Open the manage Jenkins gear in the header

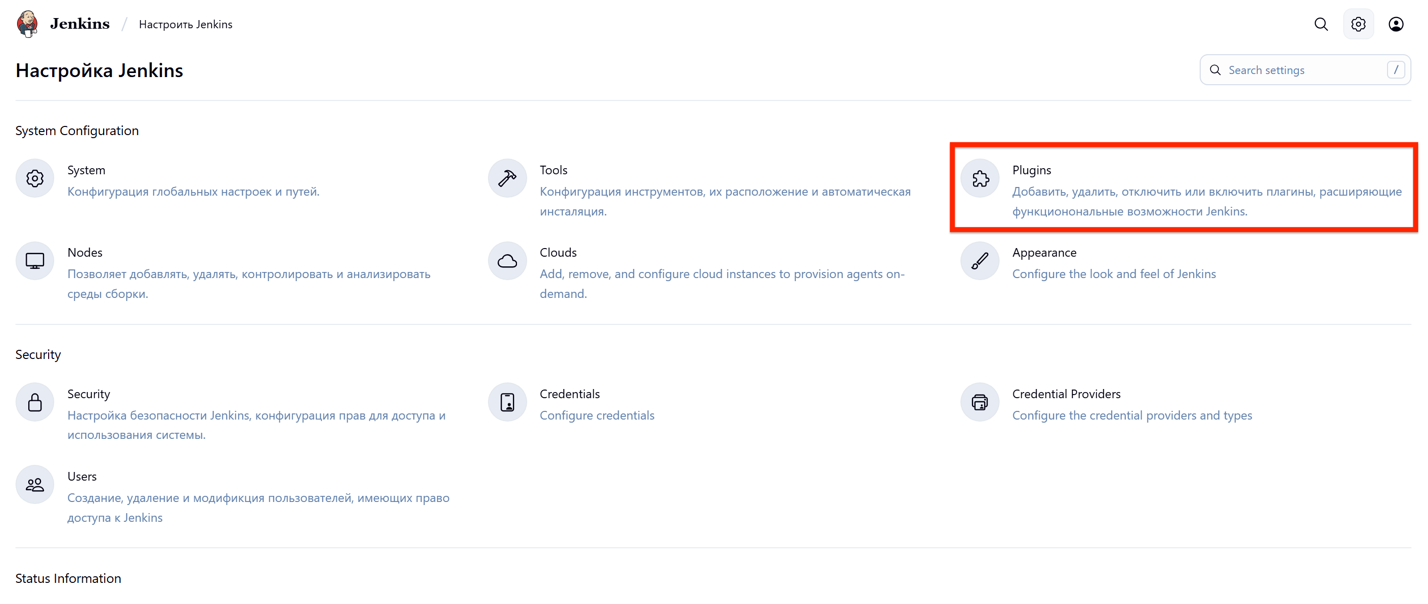pyautogui.click(x=1358, y=24)
